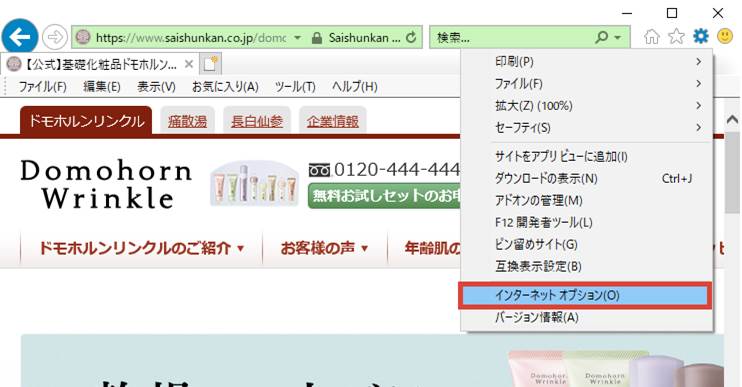Image resolution: width=742 pixels, height=387 pixels.
Task: Select ピン留めサイト(G) entry
Action: 586,244
